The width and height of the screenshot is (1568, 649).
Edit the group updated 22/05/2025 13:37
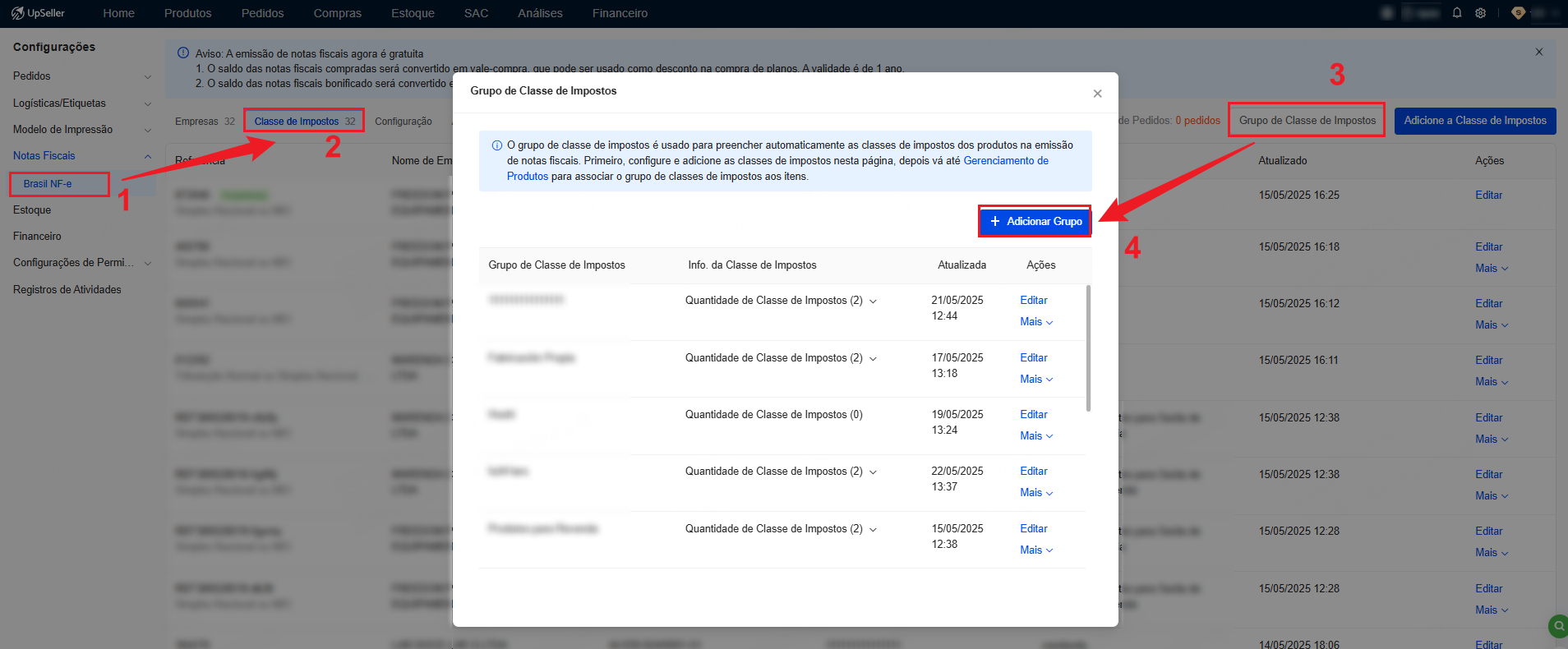[1034, 472]
